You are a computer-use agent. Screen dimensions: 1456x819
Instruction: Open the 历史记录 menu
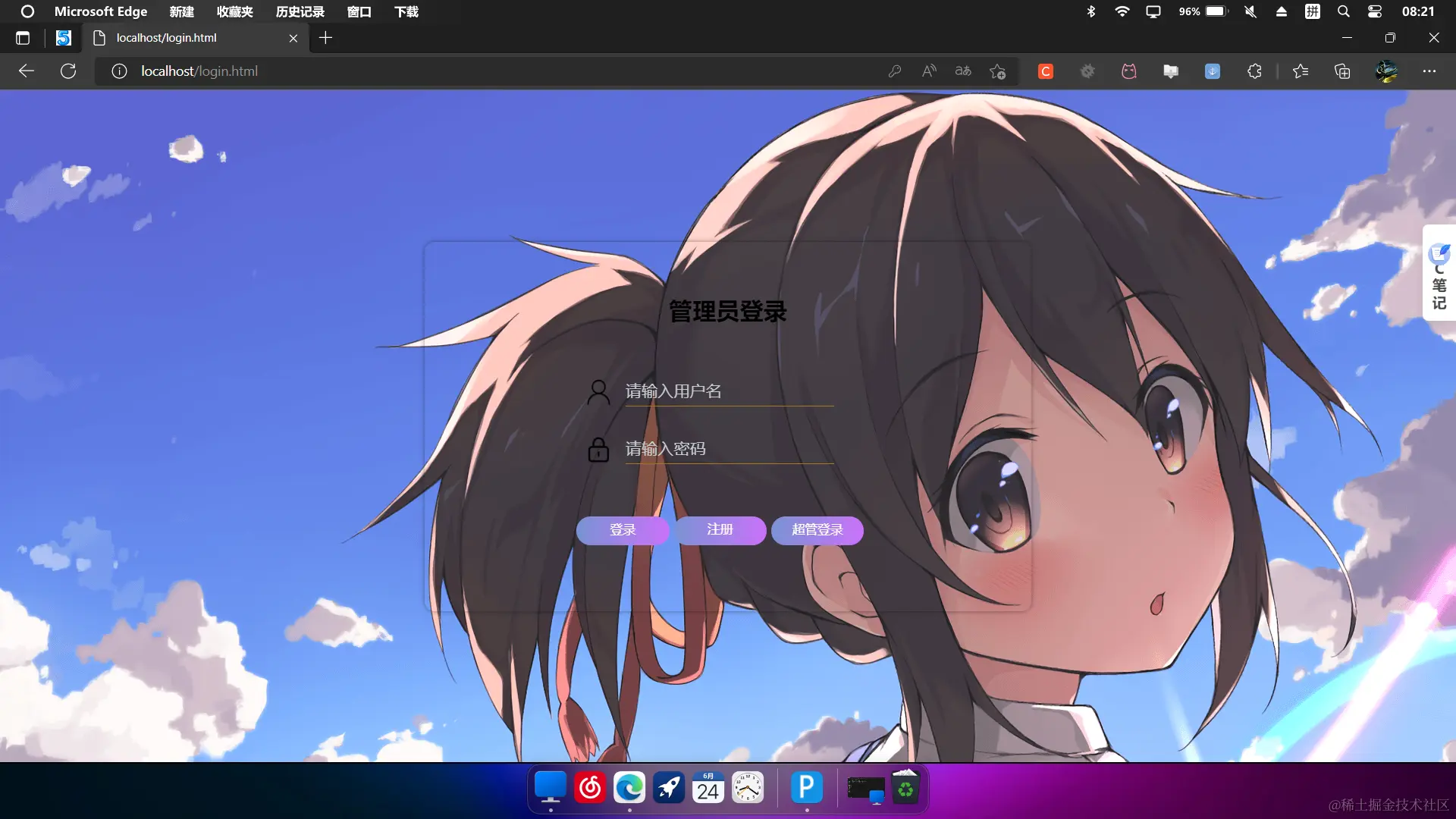point(300,11)
